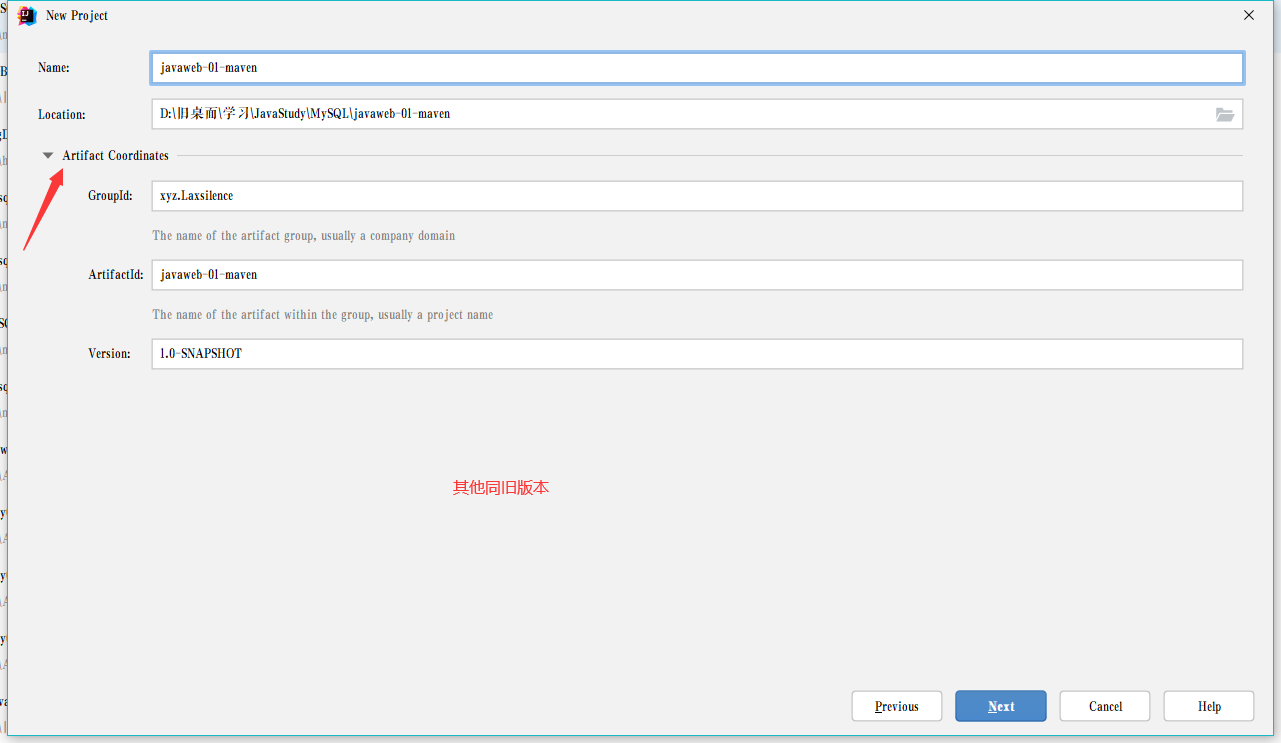The width and height of the screenshot is (1281, 743).
Task: Click the "GroupId:" label
Action: [x=110, y=196]
